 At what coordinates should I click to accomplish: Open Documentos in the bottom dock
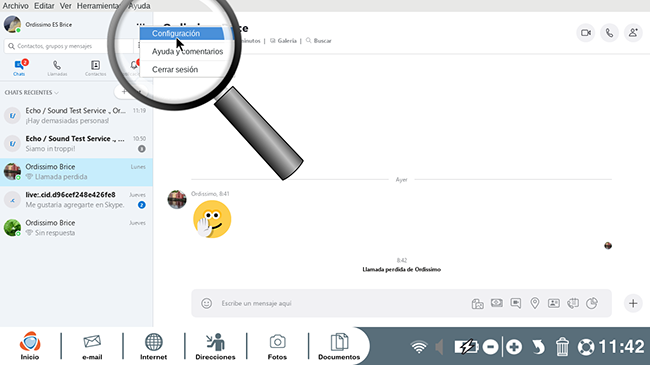pyautogui.click(x=339, y=346)
